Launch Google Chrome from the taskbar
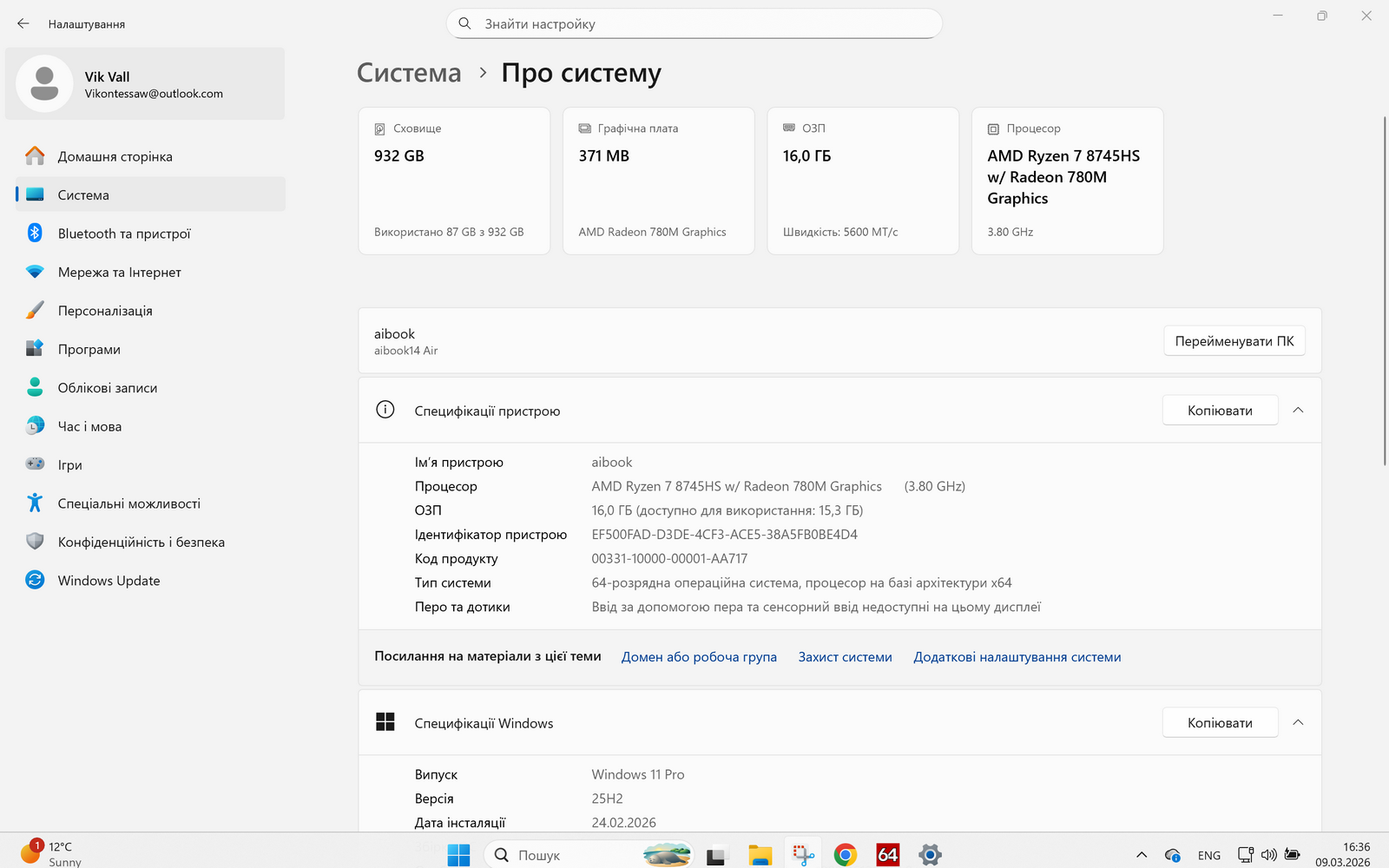This screenshot has height=868, width=1389. (x=845, y=855)
